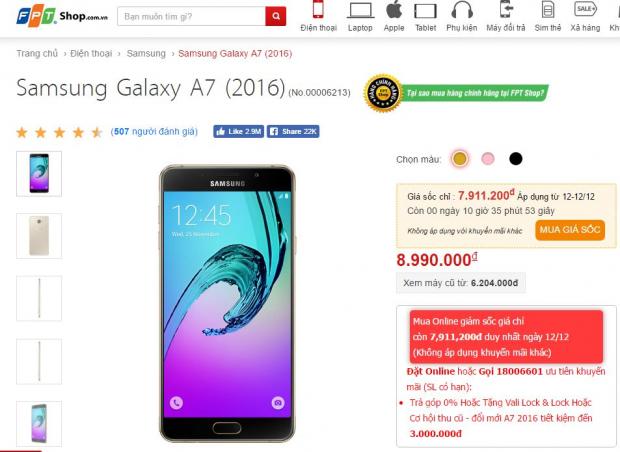Viewport: 620px width, 452px height.
Task: Open the Laptop category icon
Action: click(x=360, y=10)
